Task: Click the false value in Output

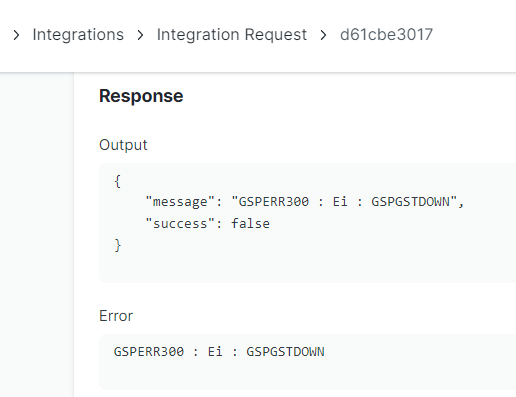Action: [250, 224]
